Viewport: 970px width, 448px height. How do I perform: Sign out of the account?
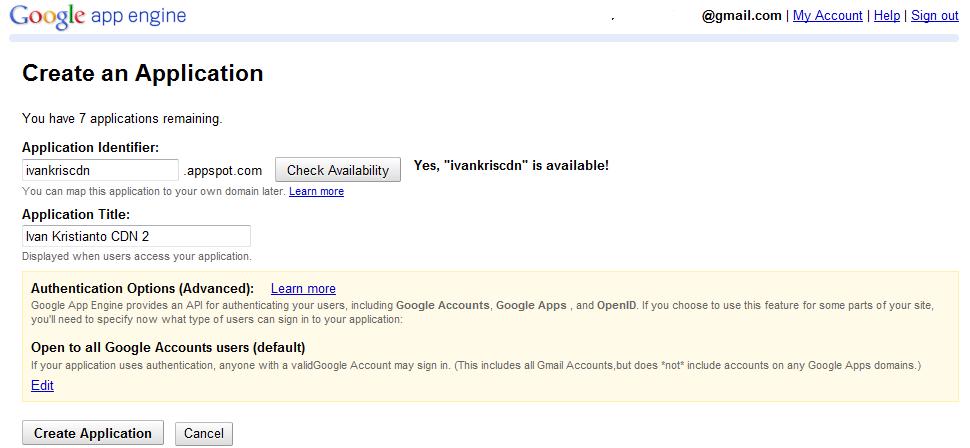[x=935, y=16]
